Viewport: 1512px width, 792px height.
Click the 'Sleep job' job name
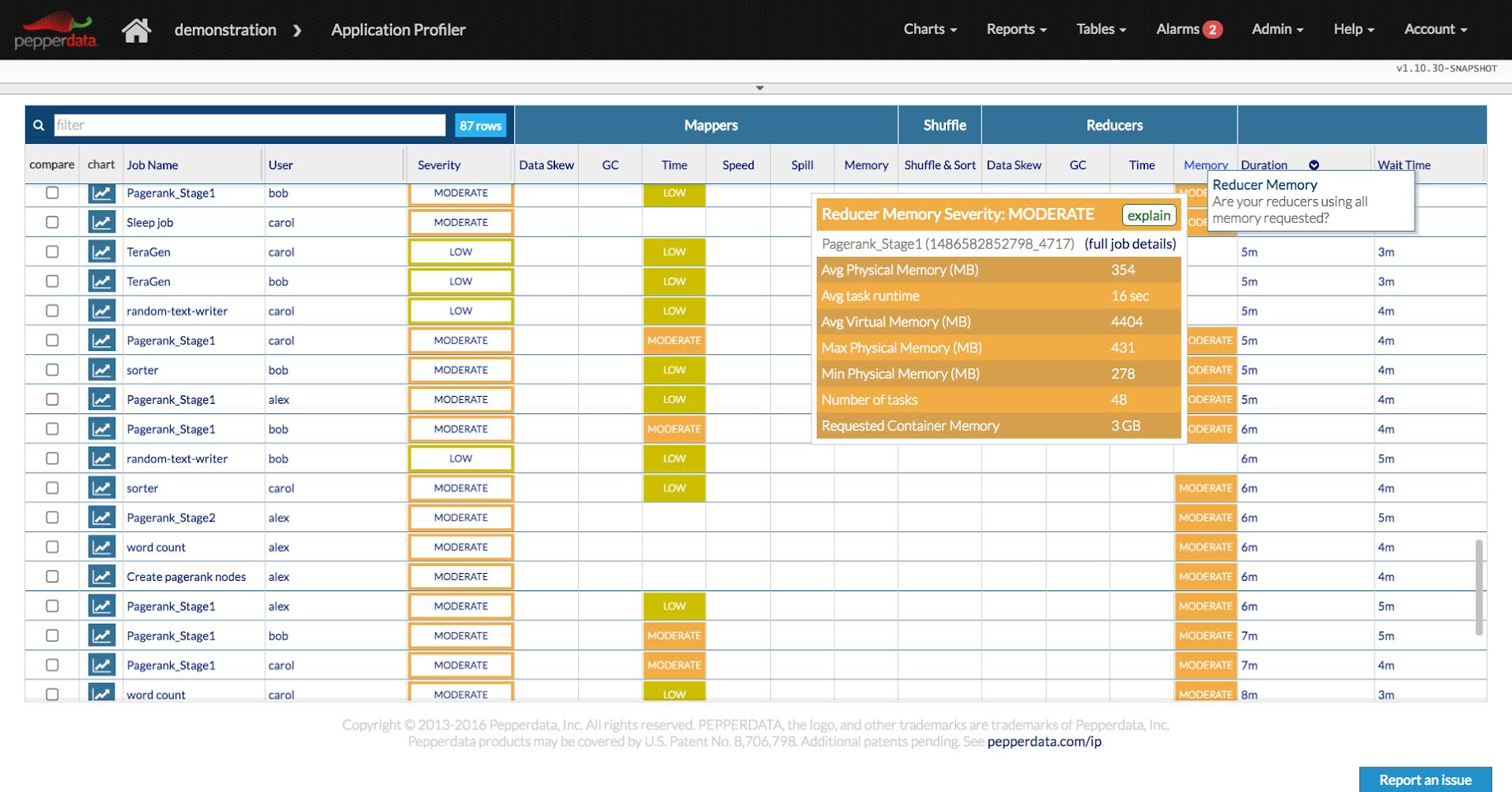[149, 222]
